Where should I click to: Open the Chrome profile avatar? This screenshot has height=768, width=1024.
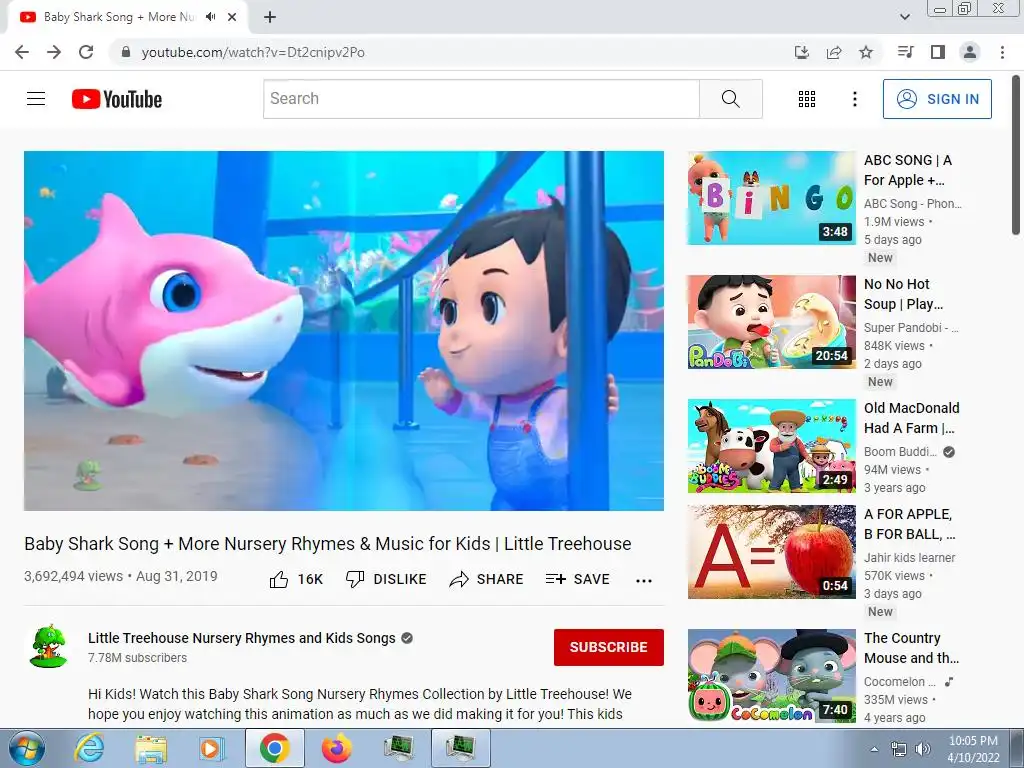970,52
